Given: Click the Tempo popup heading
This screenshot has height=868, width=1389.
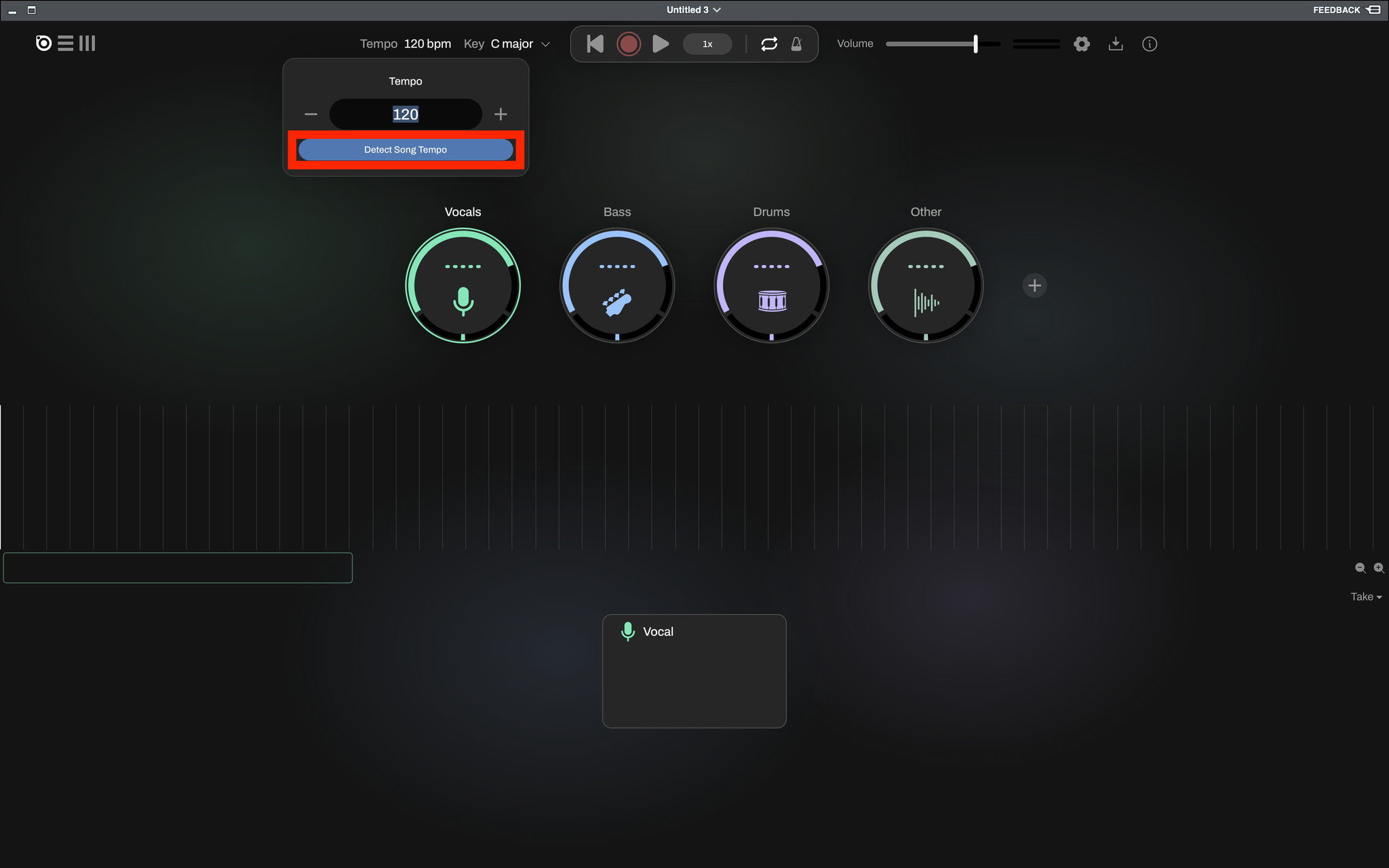Looking at the screenshot, I should coord(406,81).
